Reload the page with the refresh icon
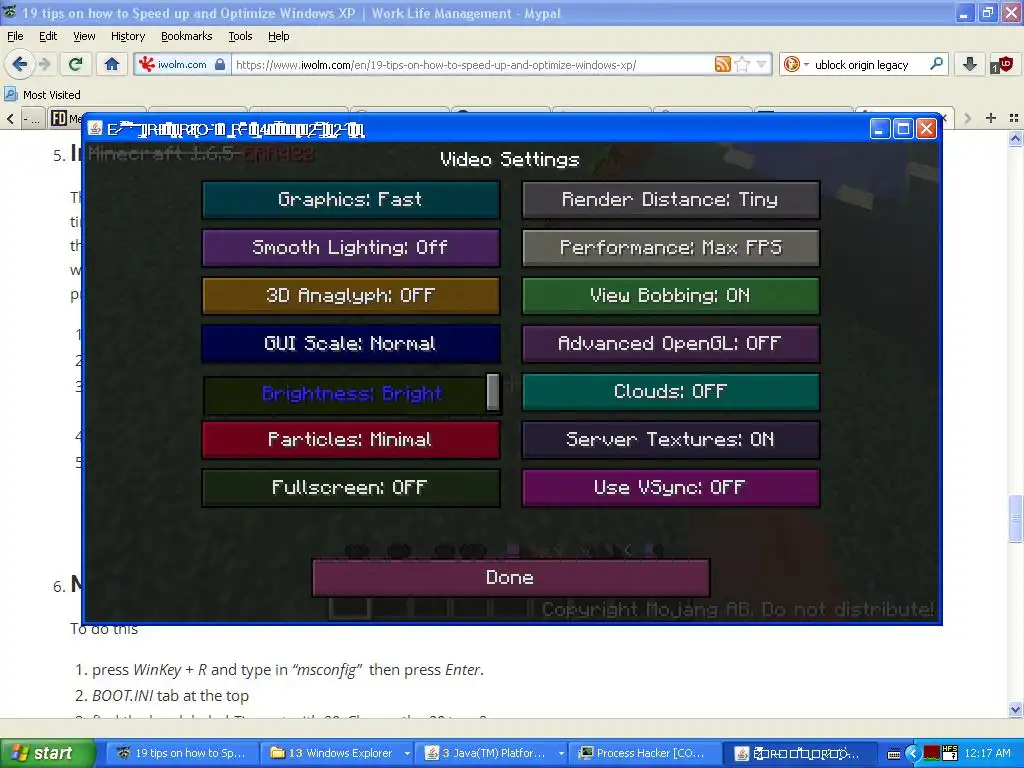Screen dimensions: 1024x768 76,64
